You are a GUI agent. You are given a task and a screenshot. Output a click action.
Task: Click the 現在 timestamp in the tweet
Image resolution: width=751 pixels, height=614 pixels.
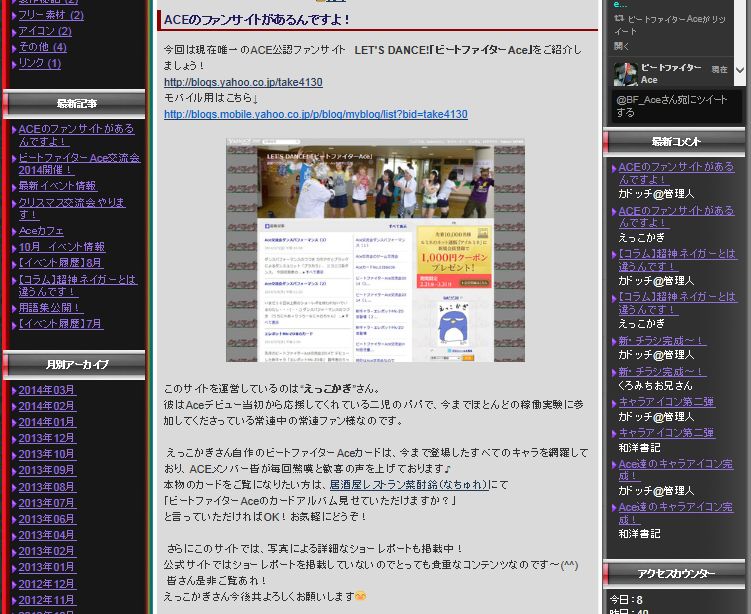tap(719, 69)
